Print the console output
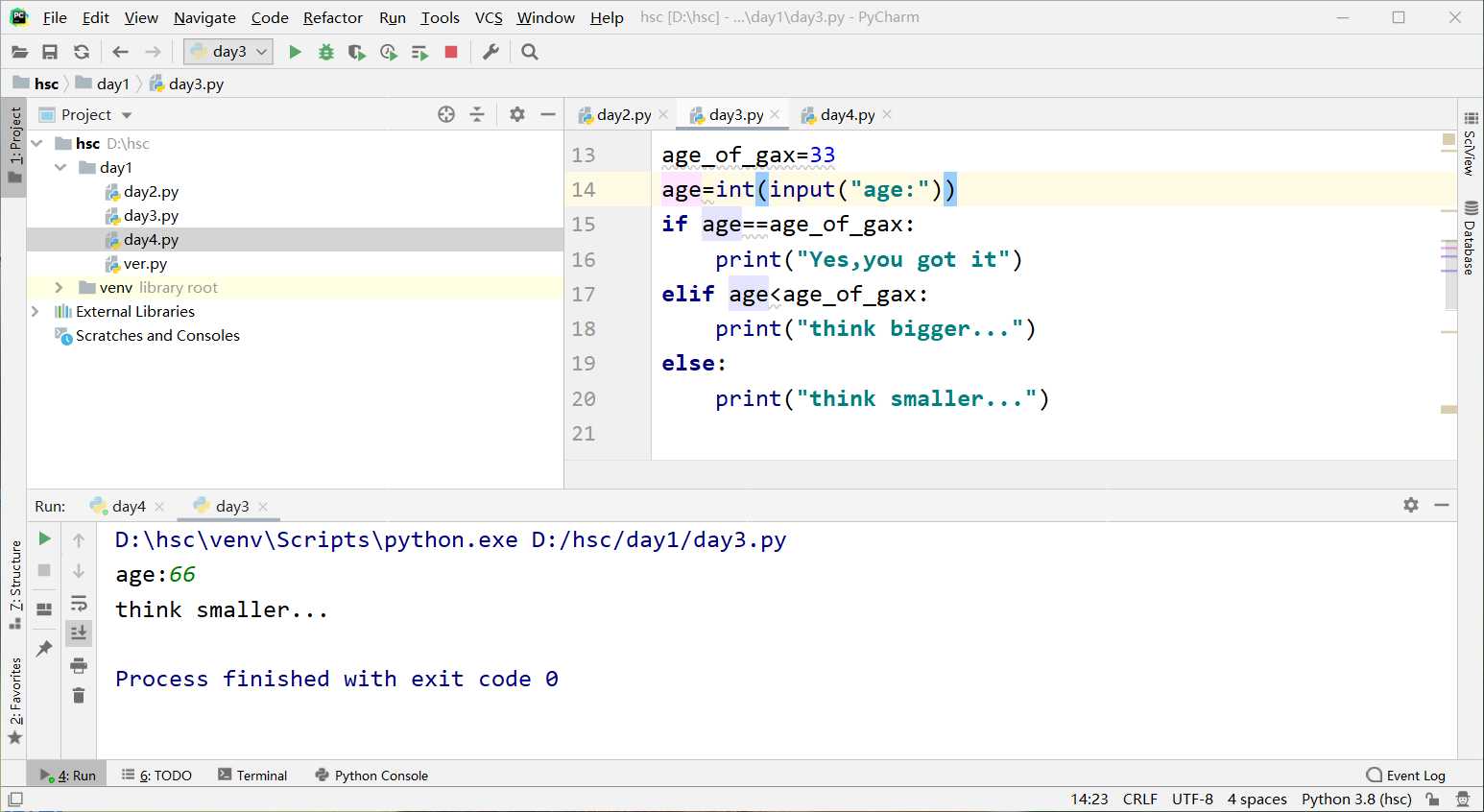The image size is (1484, 812). point(79,665)
